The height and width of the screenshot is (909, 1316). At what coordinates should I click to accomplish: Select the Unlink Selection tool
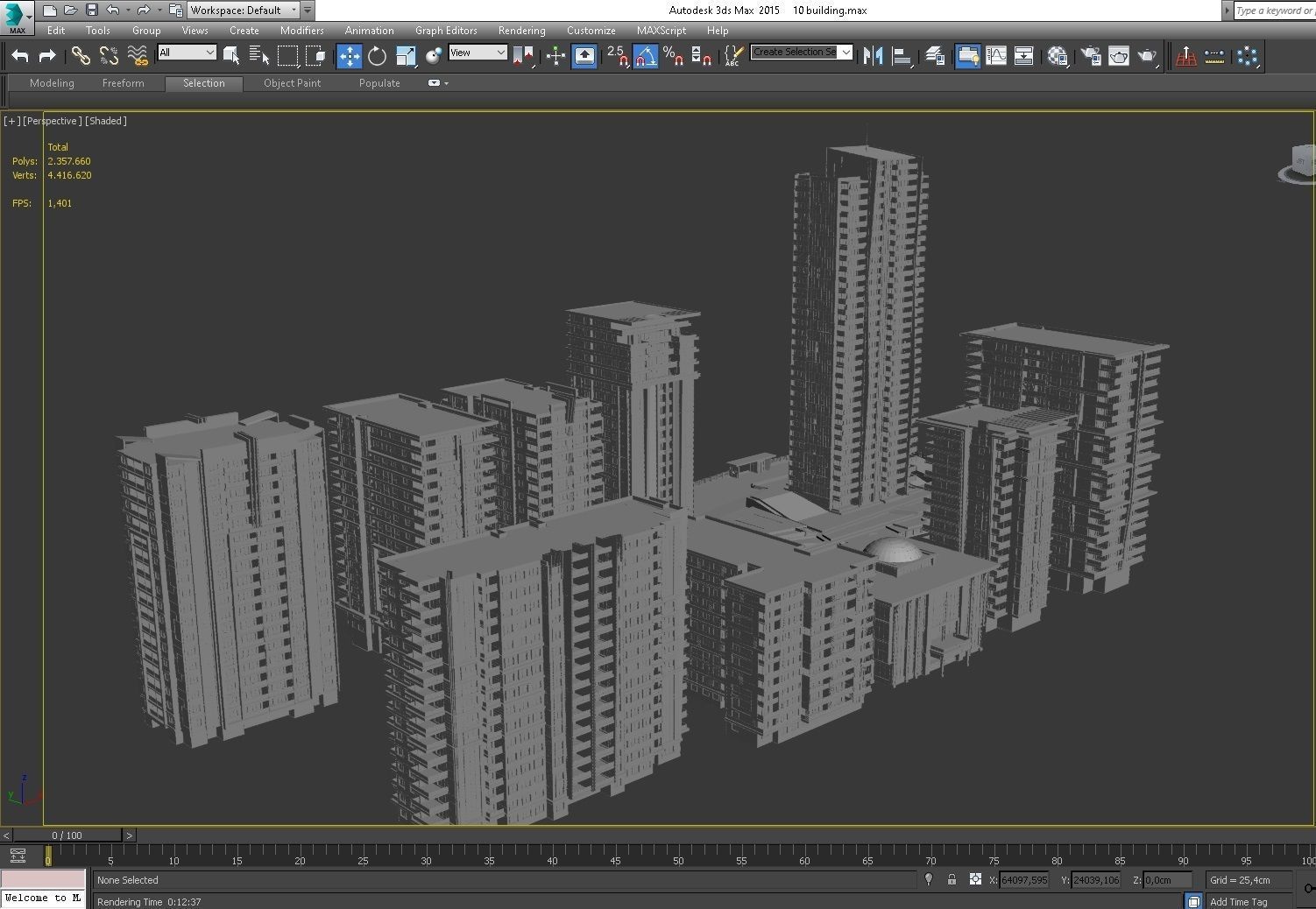click(x=109, y=56)
